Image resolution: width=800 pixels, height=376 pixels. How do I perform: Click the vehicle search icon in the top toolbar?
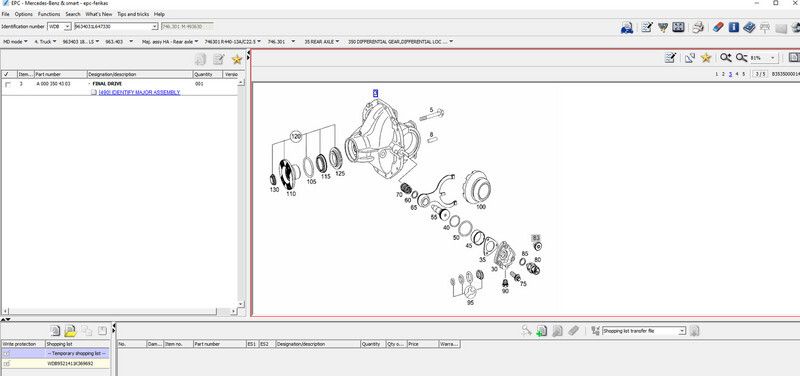(x=627, y=28)
